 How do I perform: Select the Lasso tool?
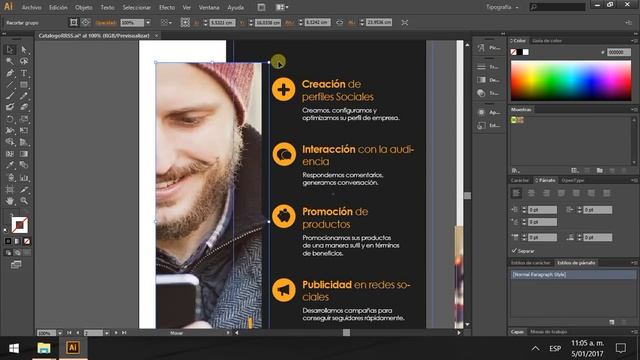24,61
